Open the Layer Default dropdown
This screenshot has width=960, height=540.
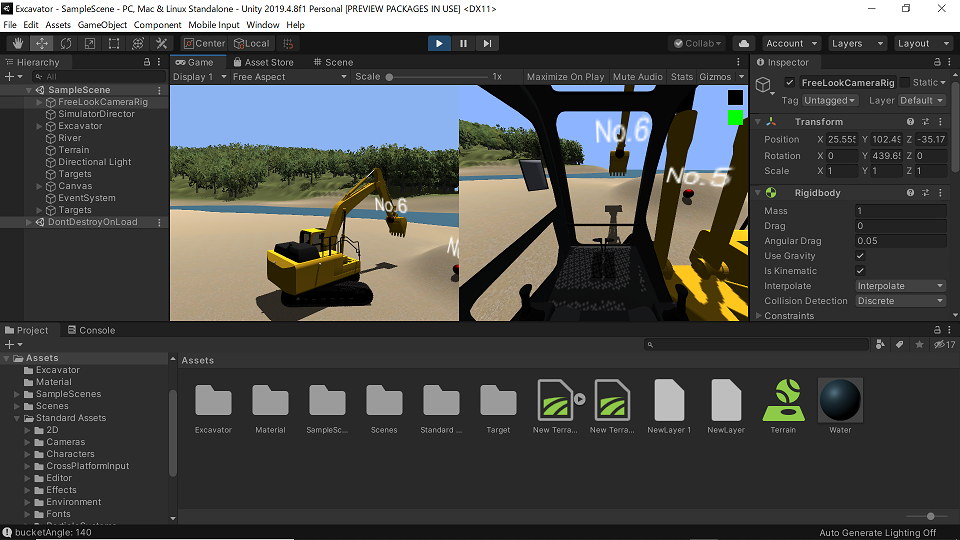click(921, 100)
